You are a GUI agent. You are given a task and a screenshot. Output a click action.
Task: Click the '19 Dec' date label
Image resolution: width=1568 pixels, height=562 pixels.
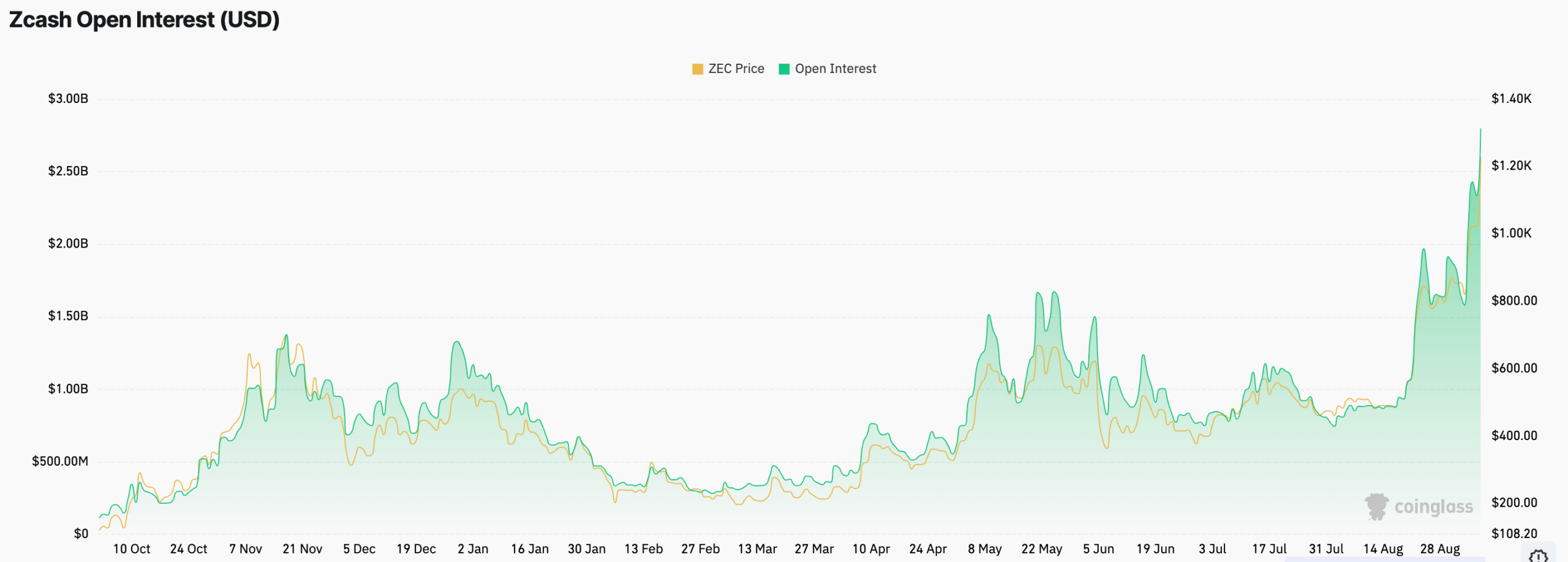tap(417, 549)
